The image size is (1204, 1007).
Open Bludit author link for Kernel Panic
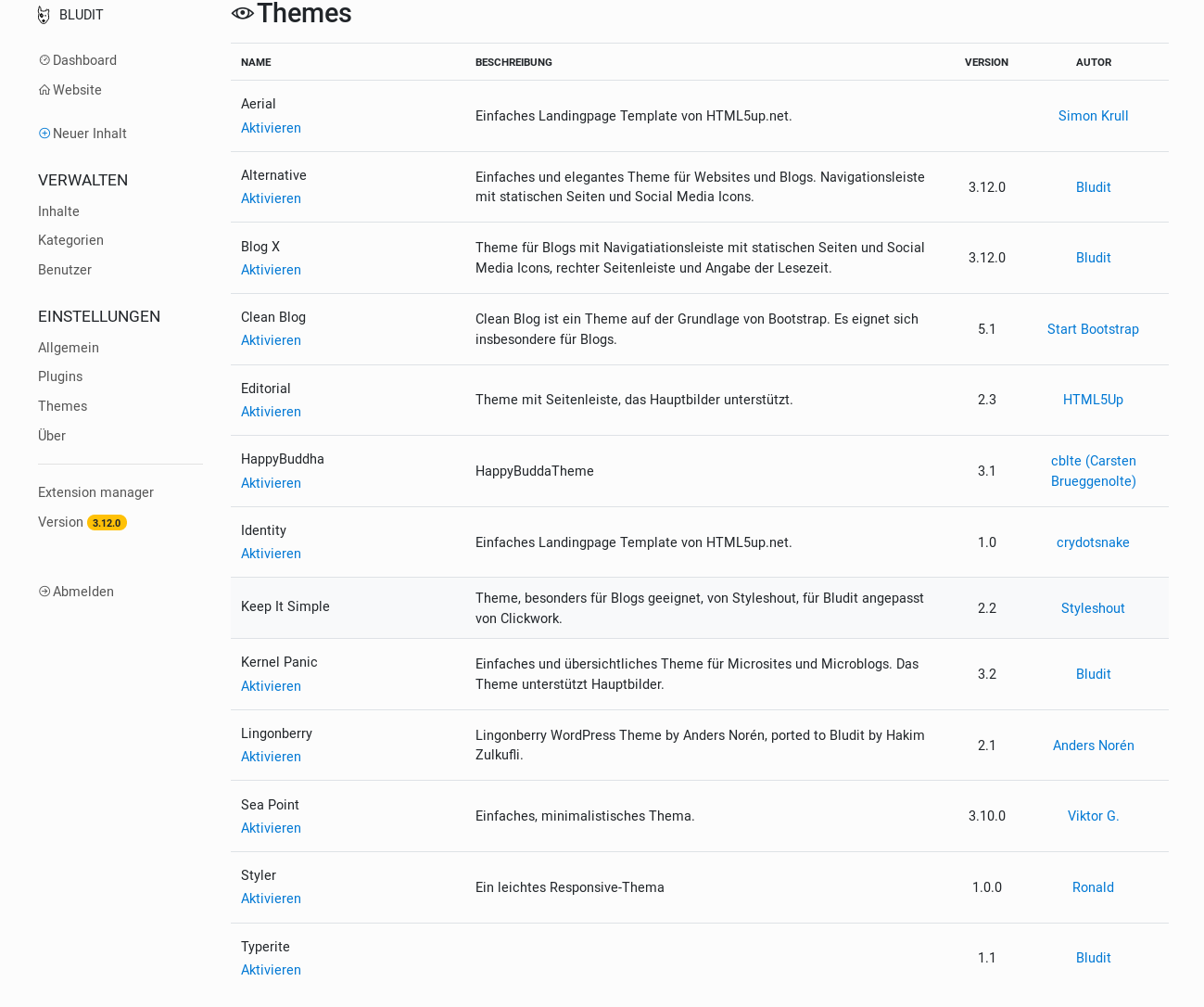pos(1093,674)
